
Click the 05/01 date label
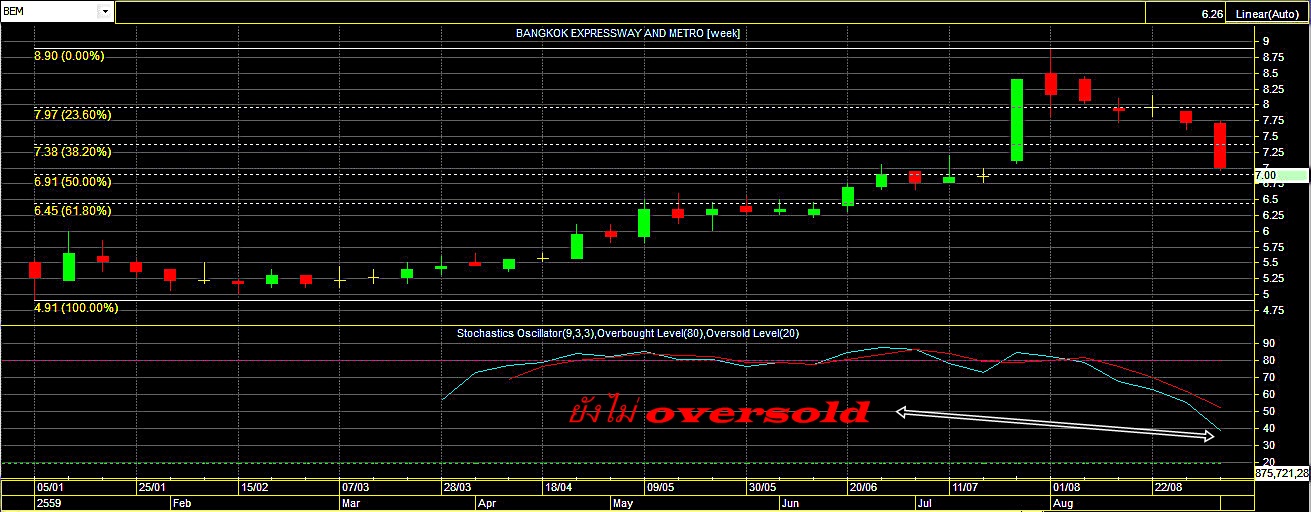pyautogui.click(x=51, y=487)
